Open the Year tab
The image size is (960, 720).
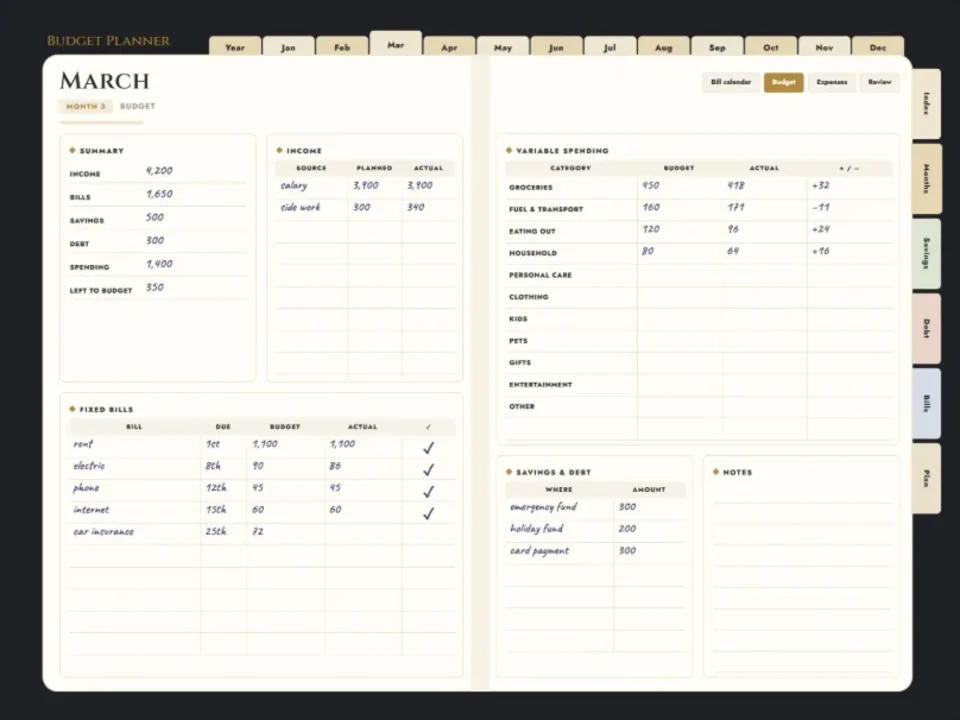pyautogui.click(x=235, y=47)
